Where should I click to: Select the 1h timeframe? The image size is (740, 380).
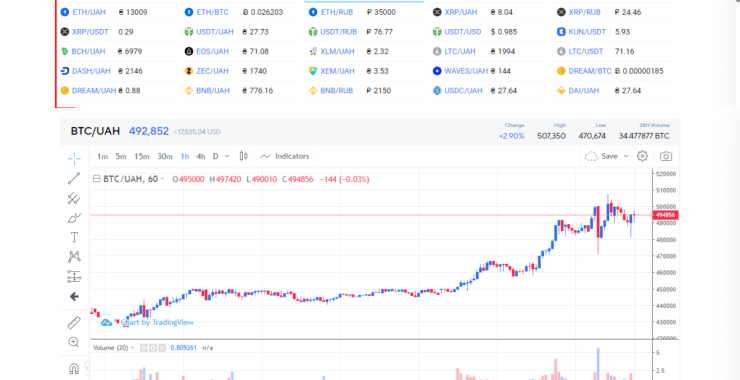[185, 156]
